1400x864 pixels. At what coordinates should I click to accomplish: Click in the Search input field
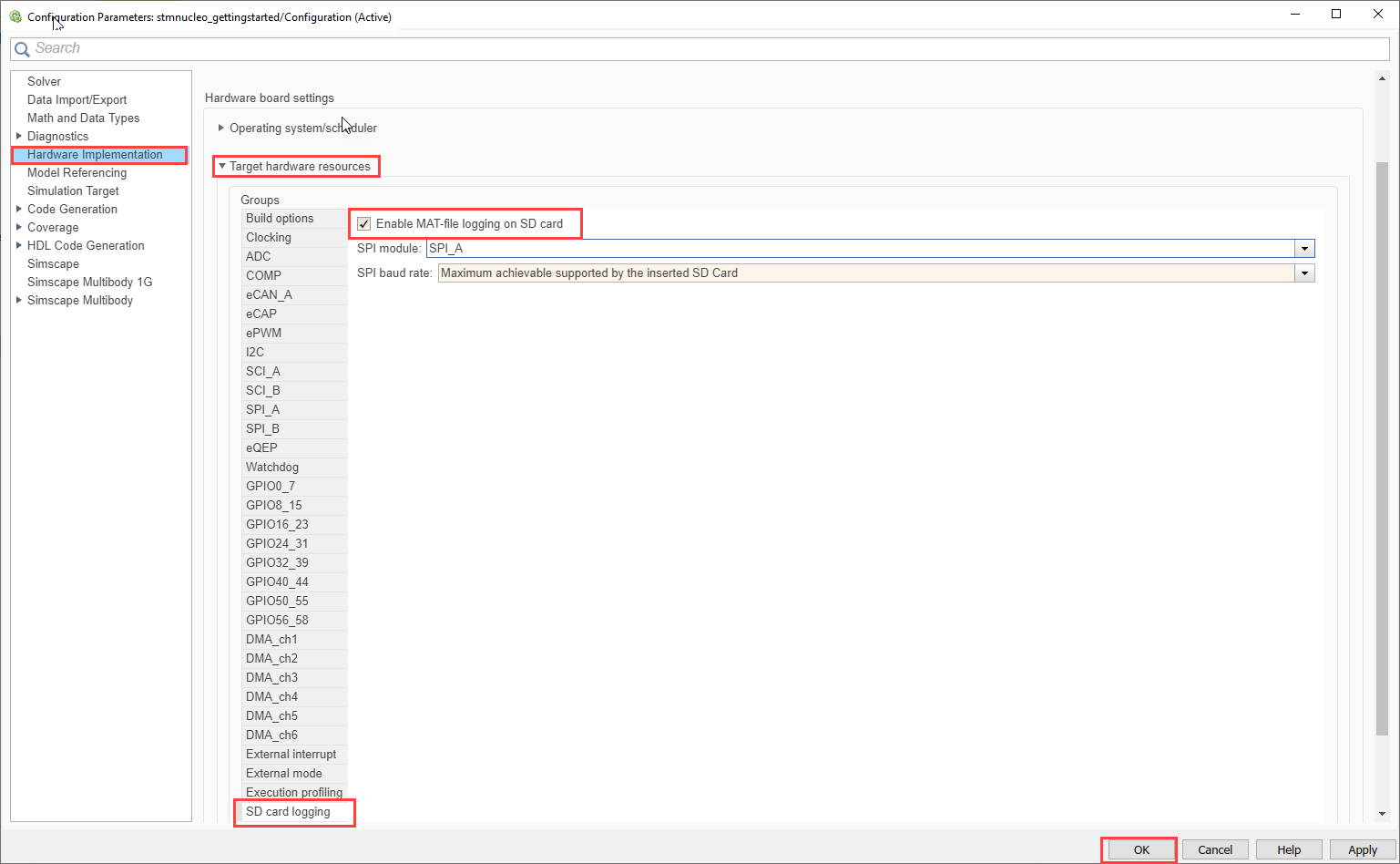[638, 49]
